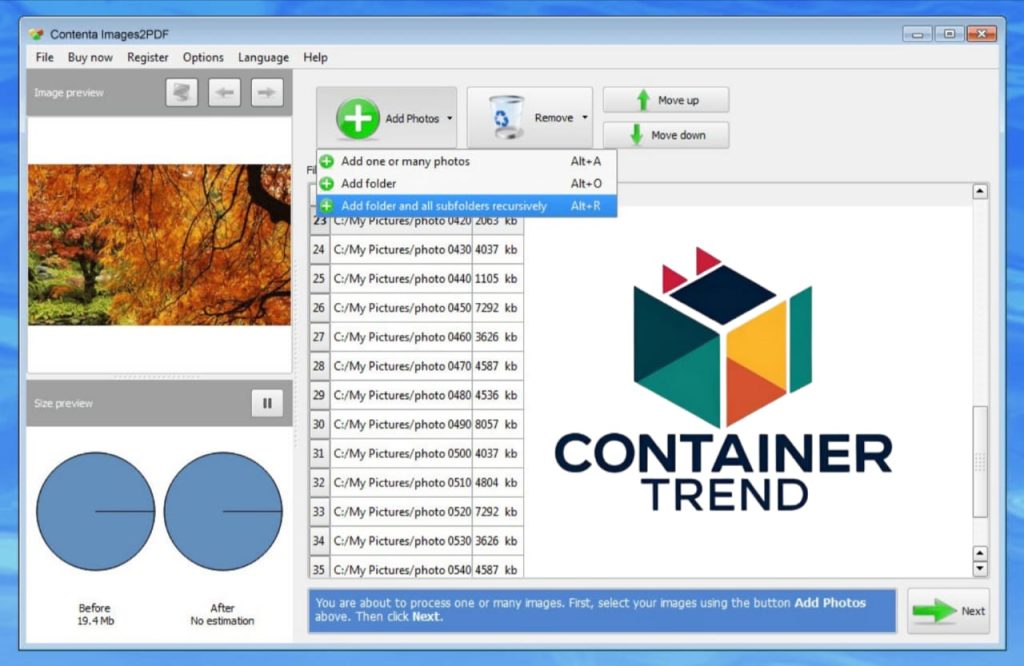Click row number 30 header
The height and width of the screenshot is (666, 1024).
[x=319, y=424]
